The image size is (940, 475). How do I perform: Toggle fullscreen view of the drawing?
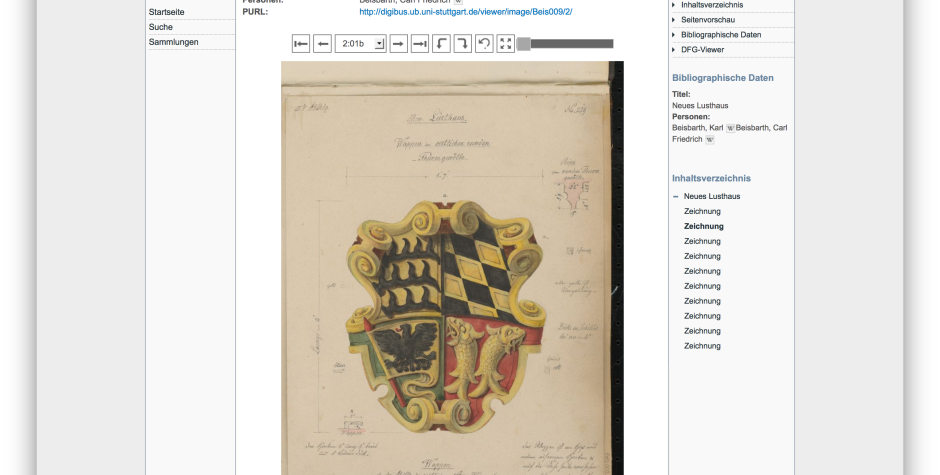point(506,44)
